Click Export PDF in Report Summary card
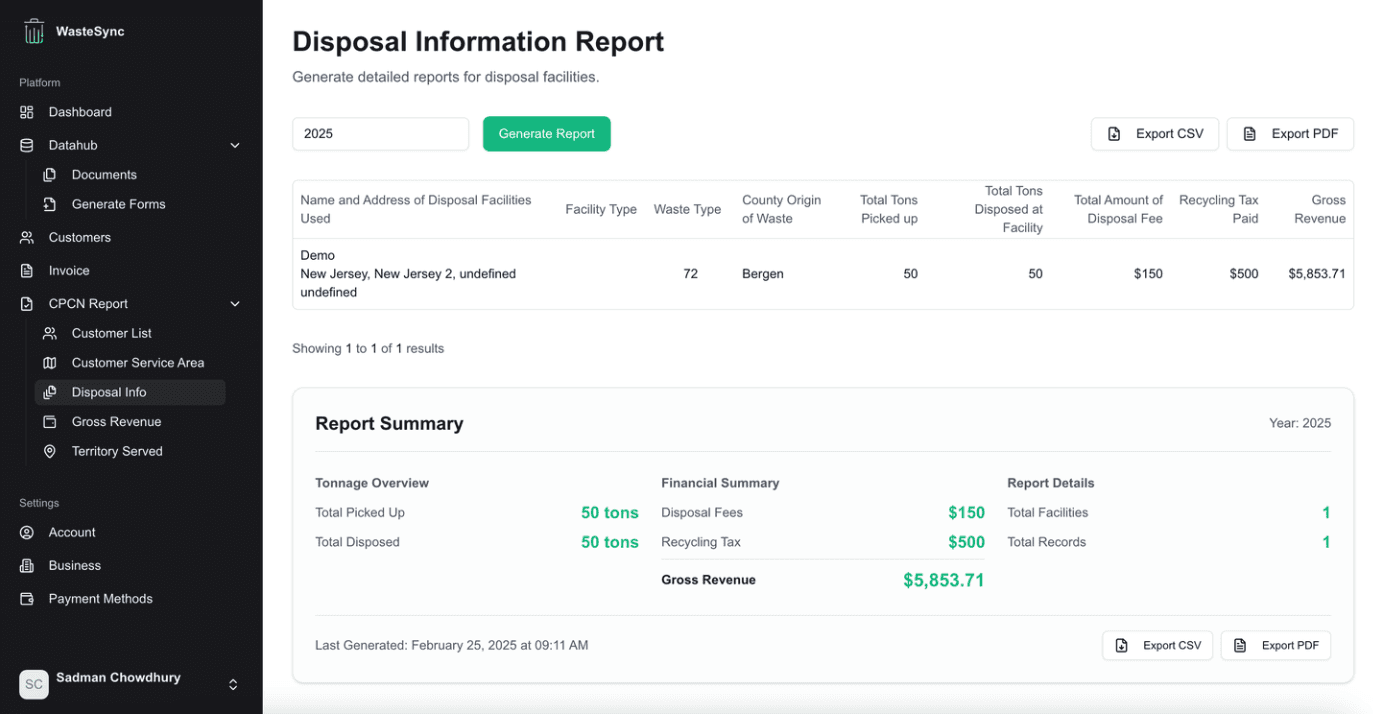Screen dimensions: 1373x714 pos(1276,645)
